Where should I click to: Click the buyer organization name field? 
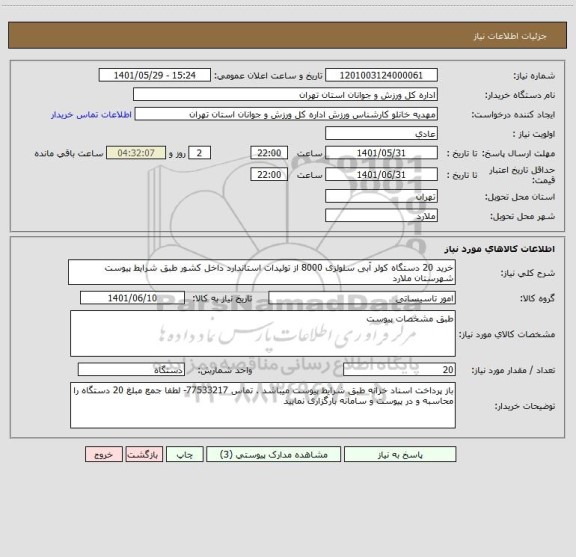[x=285, y=95]
